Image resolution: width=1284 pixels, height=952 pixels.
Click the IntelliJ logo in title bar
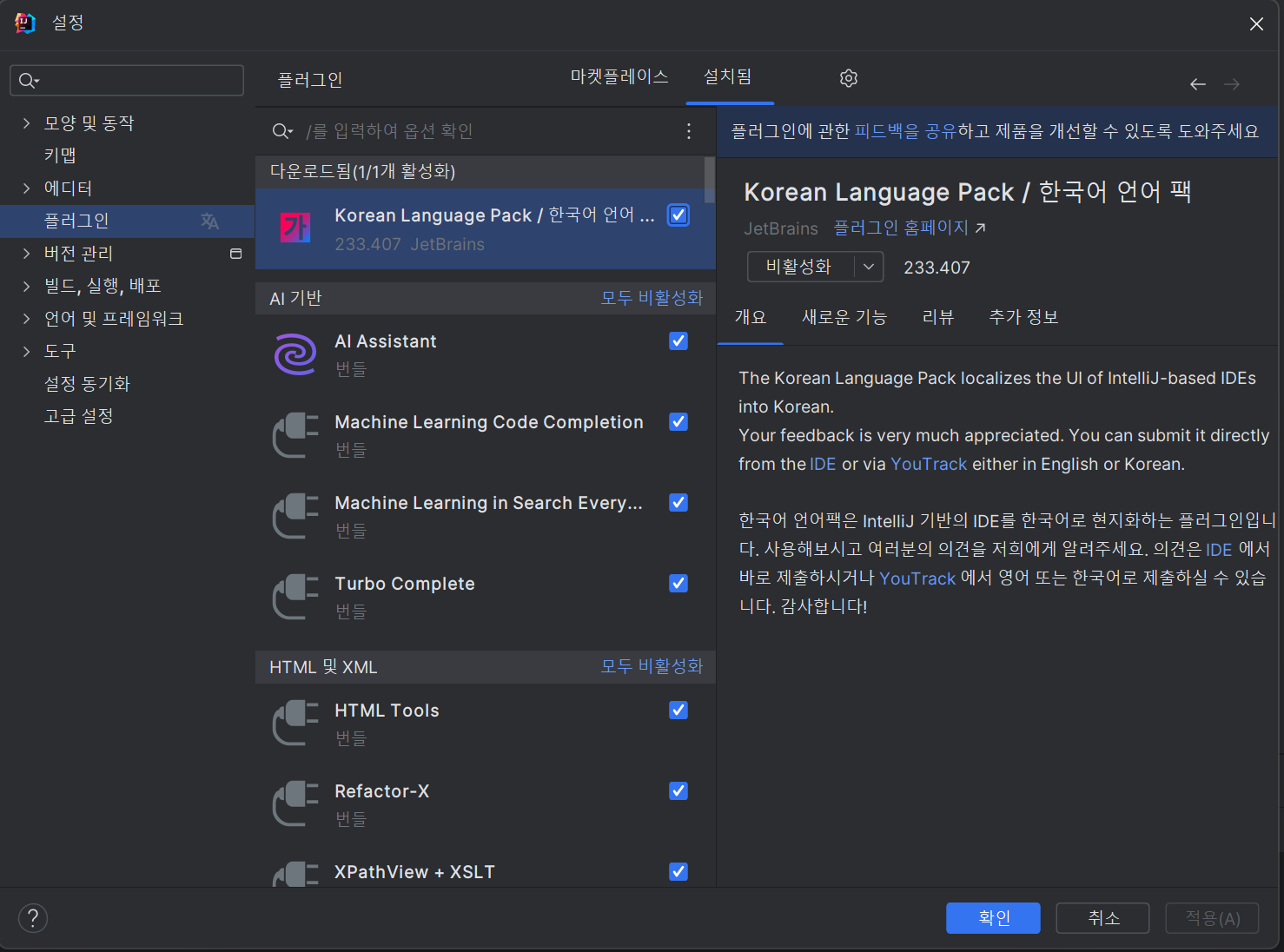click(x=25, y=23)
